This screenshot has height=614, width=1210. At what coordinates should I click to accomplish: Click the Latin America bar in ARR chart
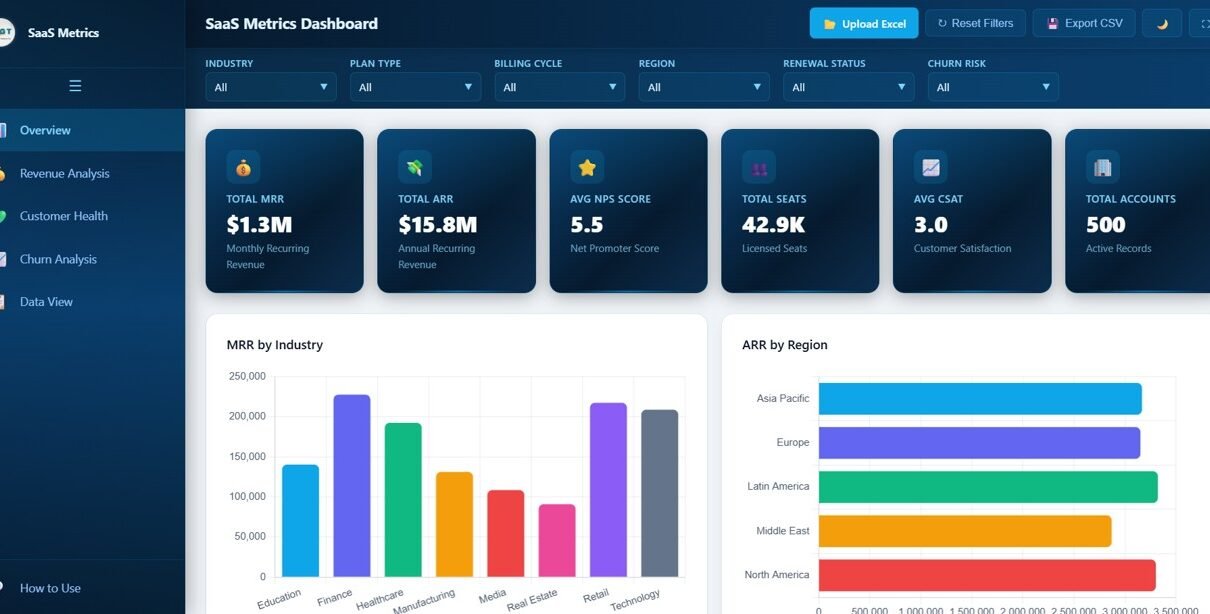[x=987, y=487]
